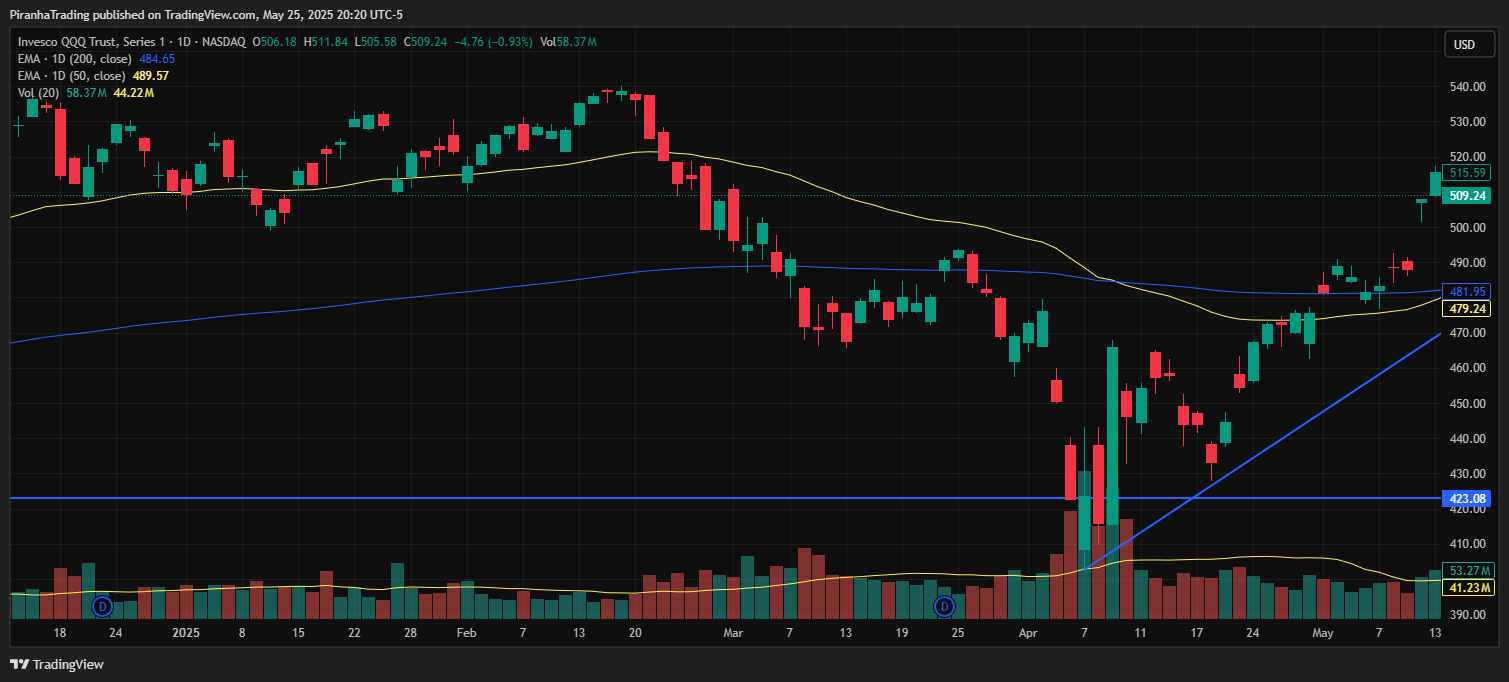Click the 390.00 price axis tick
Screen dimensions: 1509x682
(1467, 615)
